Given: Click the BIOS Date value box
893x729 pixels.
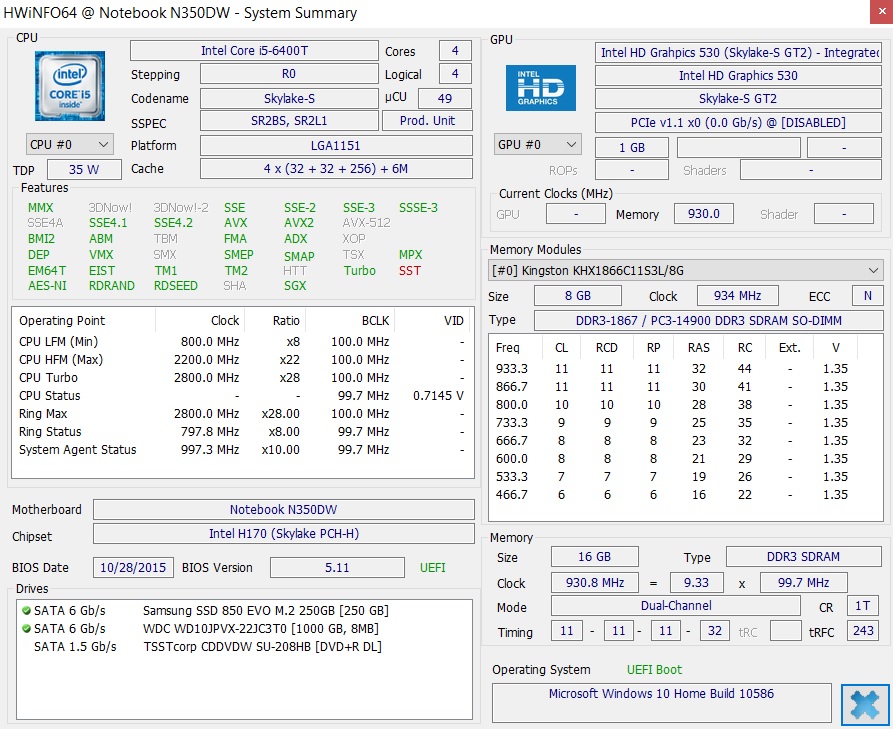Looking at the screenshot, I should 133,568.
